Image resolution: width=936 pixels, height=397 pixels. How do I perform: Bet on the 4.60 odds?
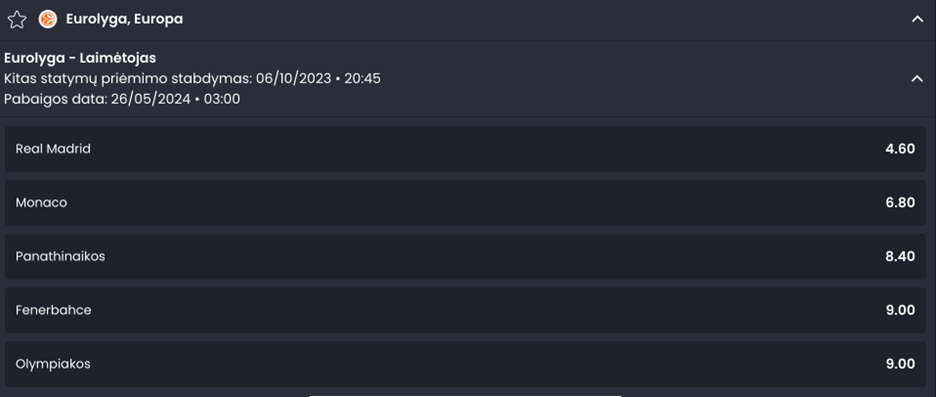click(x=900, y=149)
